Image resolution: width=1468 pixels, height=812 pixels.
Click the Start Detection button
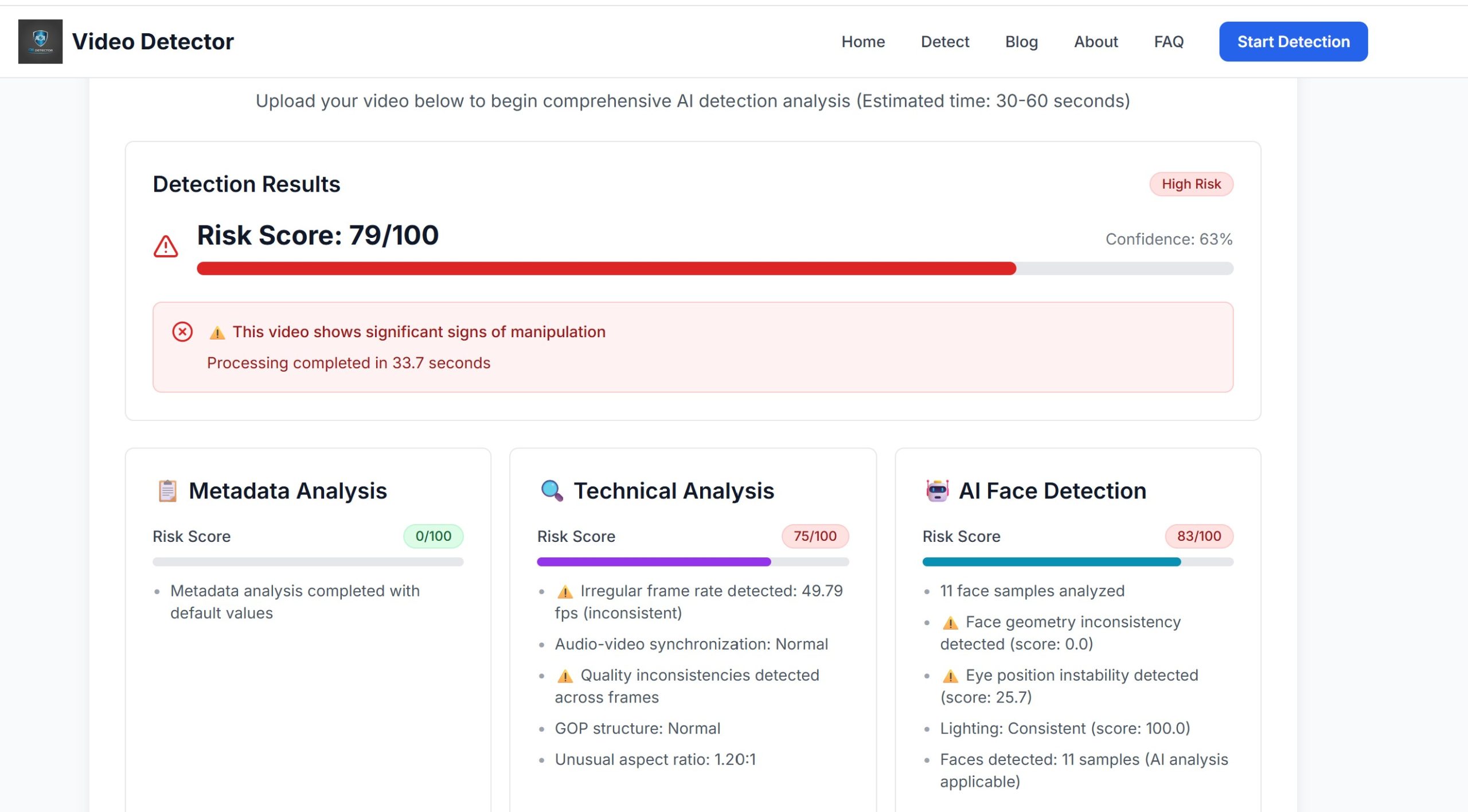[x=1293, y=41]
